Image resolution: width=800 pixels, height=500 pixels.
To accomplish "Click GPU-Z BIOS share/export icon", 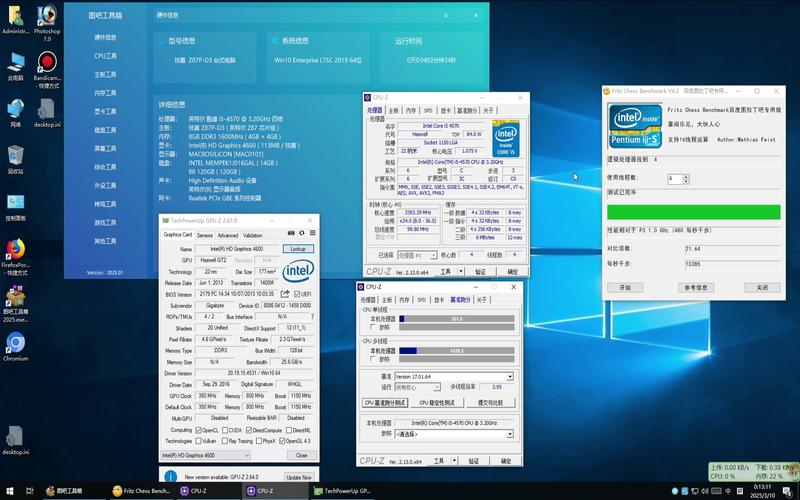I will [285, 294].
